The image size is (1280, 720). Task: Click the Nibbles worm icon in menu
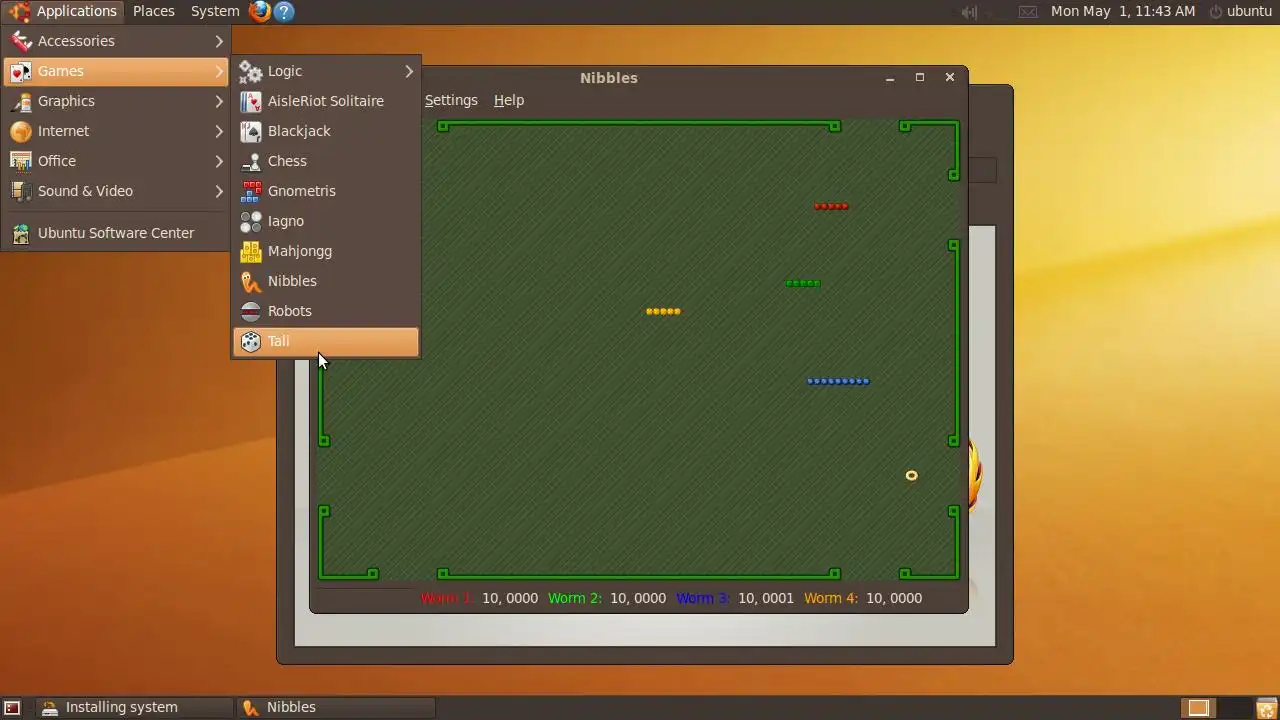click(x=251, y=281)
